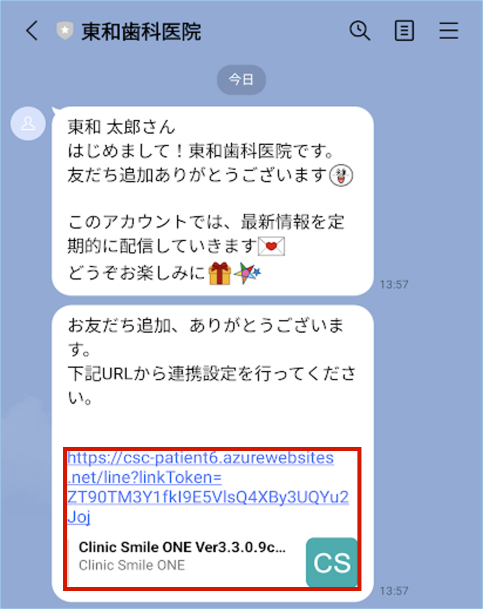Open the hamburger menu in header

(x=449, y=31)
